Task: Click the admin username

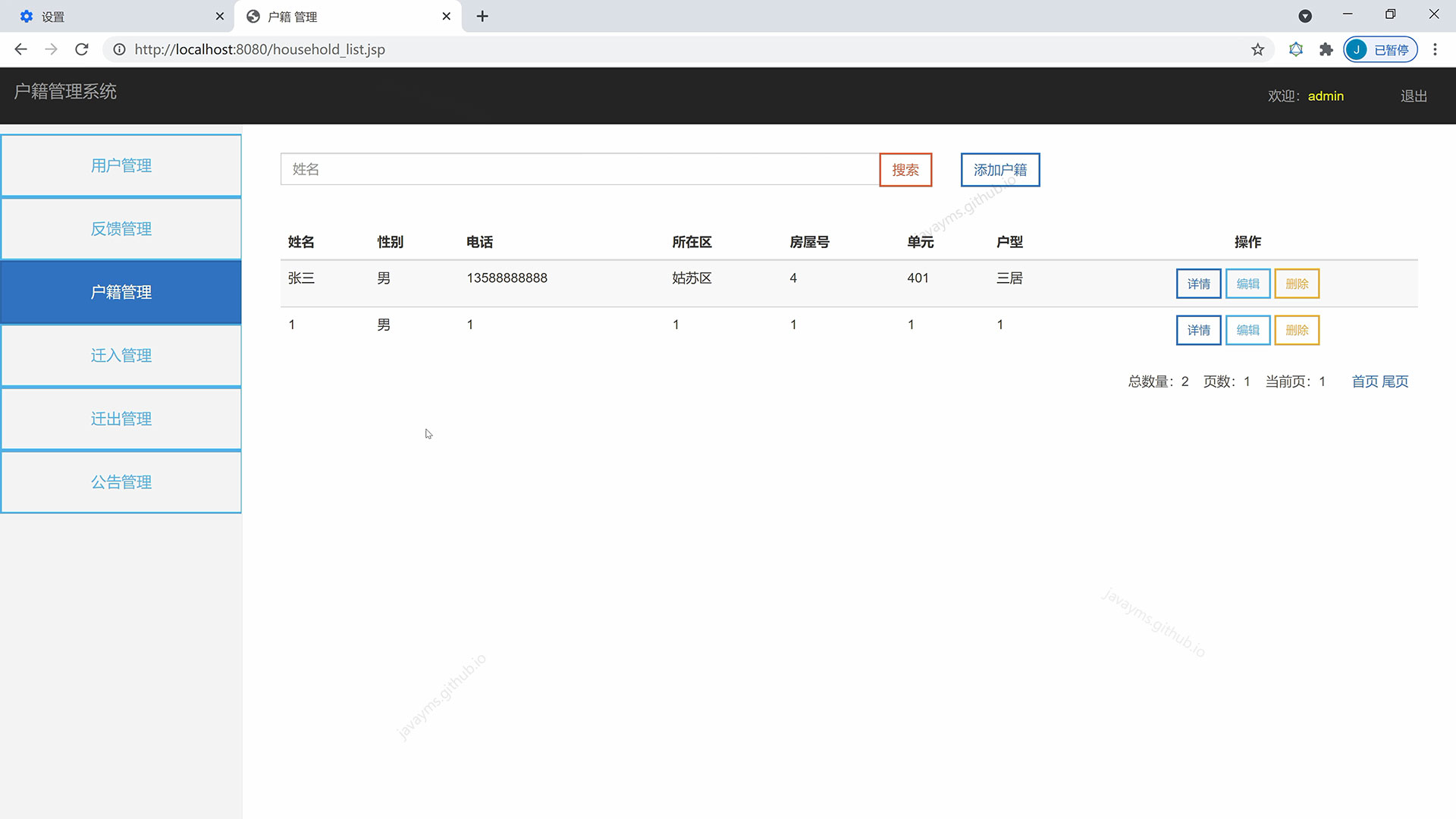Action: (1326, 96)
